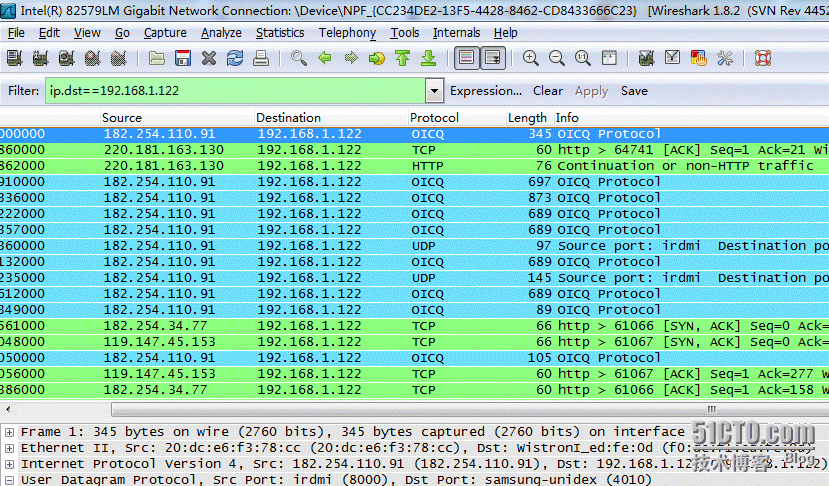Select the UDP packet with length 97
The image size is (829, 486).
click(x=414, y=246)
